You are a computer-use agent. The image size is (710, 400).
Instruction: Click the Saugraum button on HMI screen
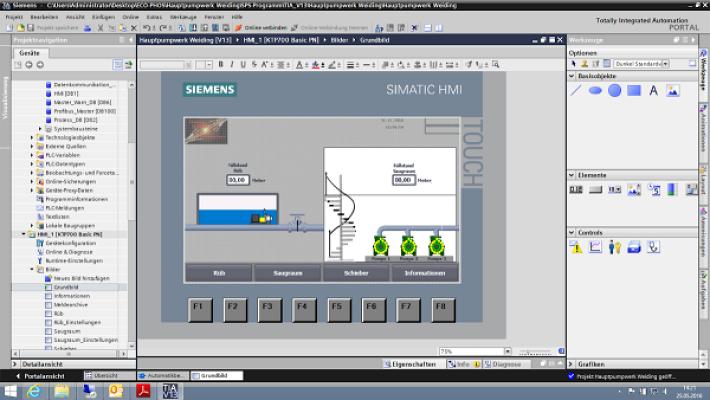[288, 273]
